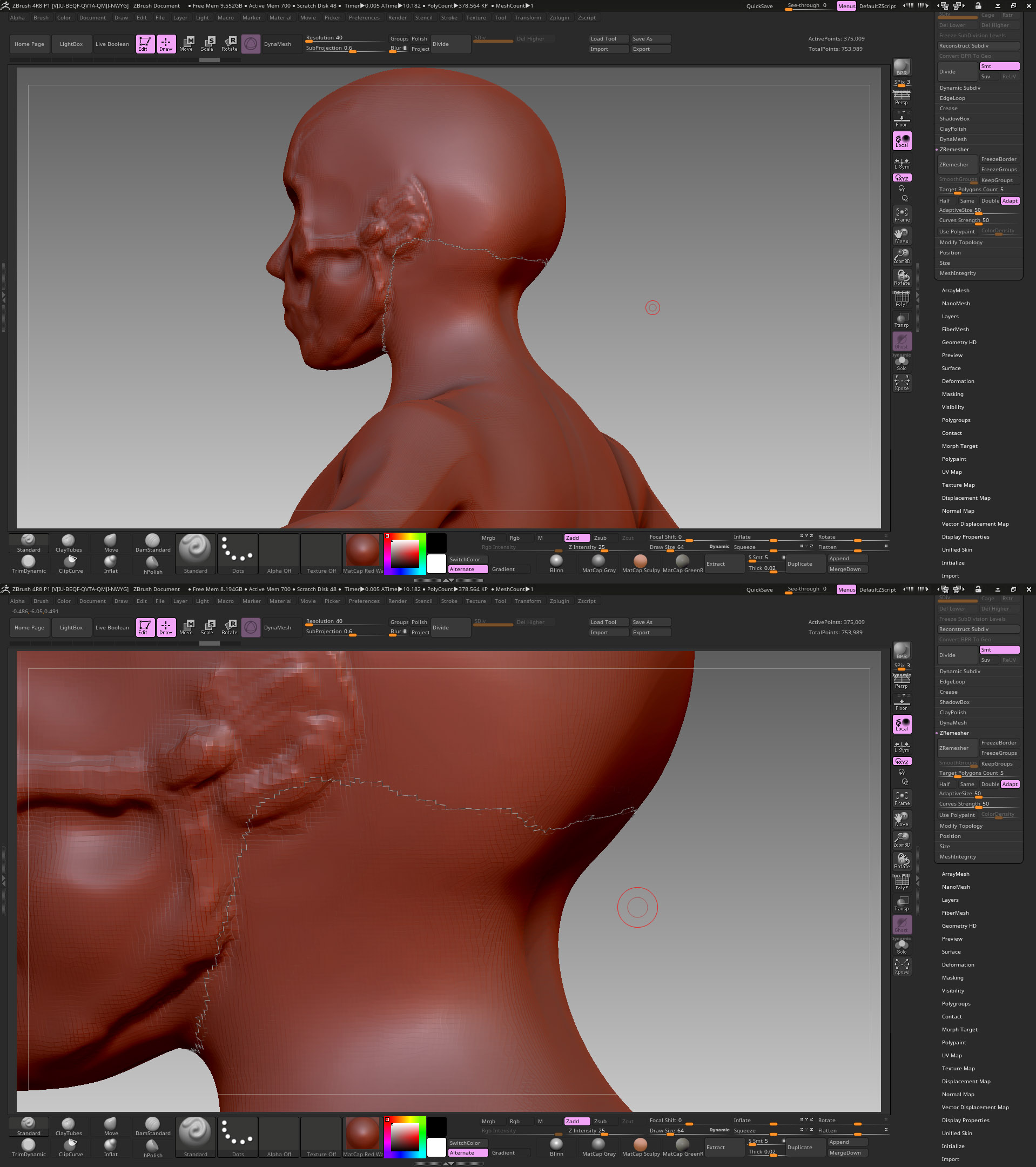Click LightBox button in top window

[x=71, y=44]
